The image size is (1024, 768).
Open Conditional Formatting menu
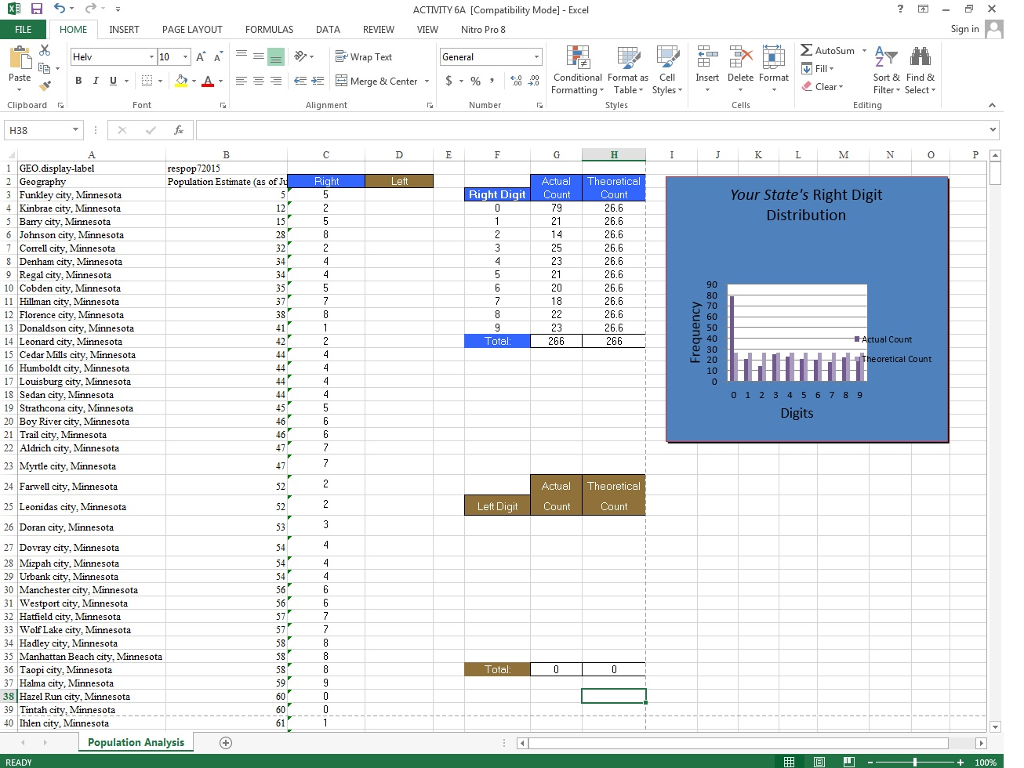577,70
